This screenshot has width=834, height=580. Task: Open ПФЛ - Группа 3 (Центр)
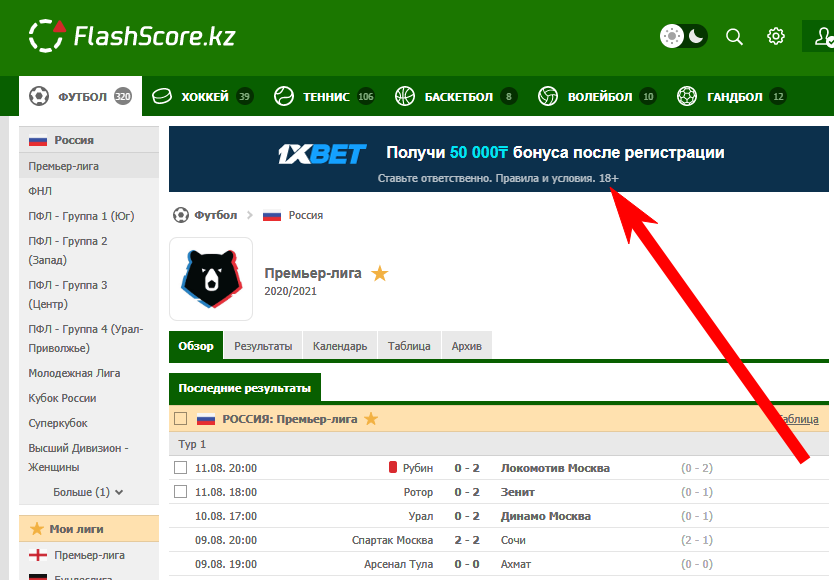(68, 295)
